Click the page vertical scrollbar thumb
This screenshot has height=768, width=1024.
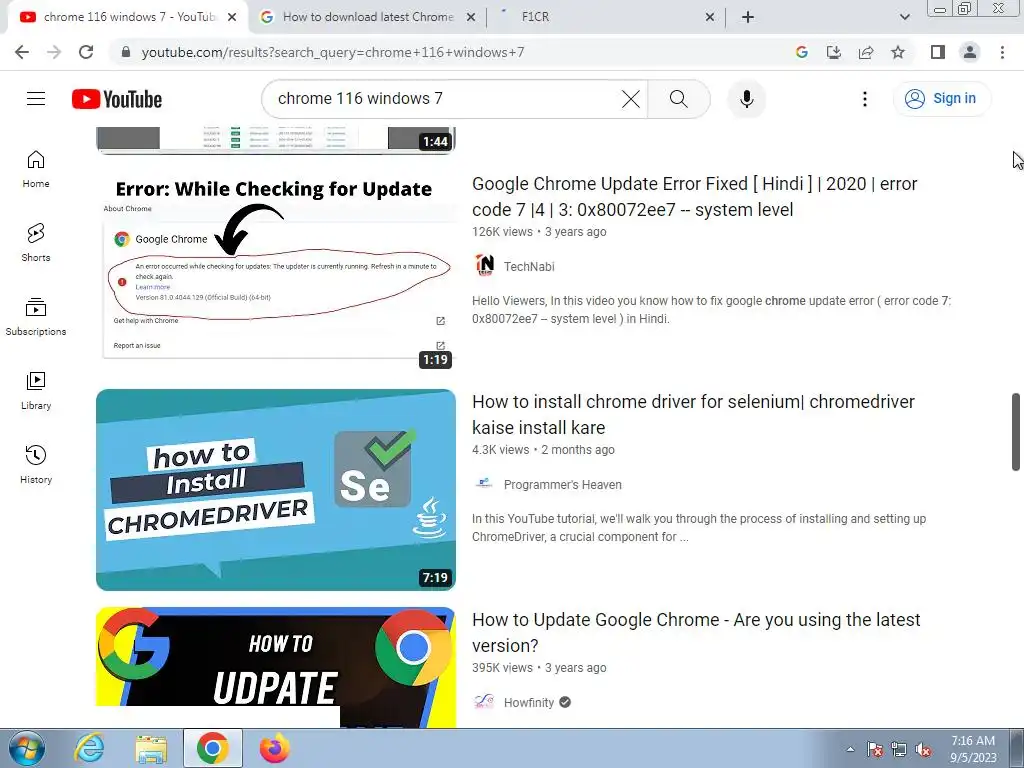click(x=1016, y=431)
